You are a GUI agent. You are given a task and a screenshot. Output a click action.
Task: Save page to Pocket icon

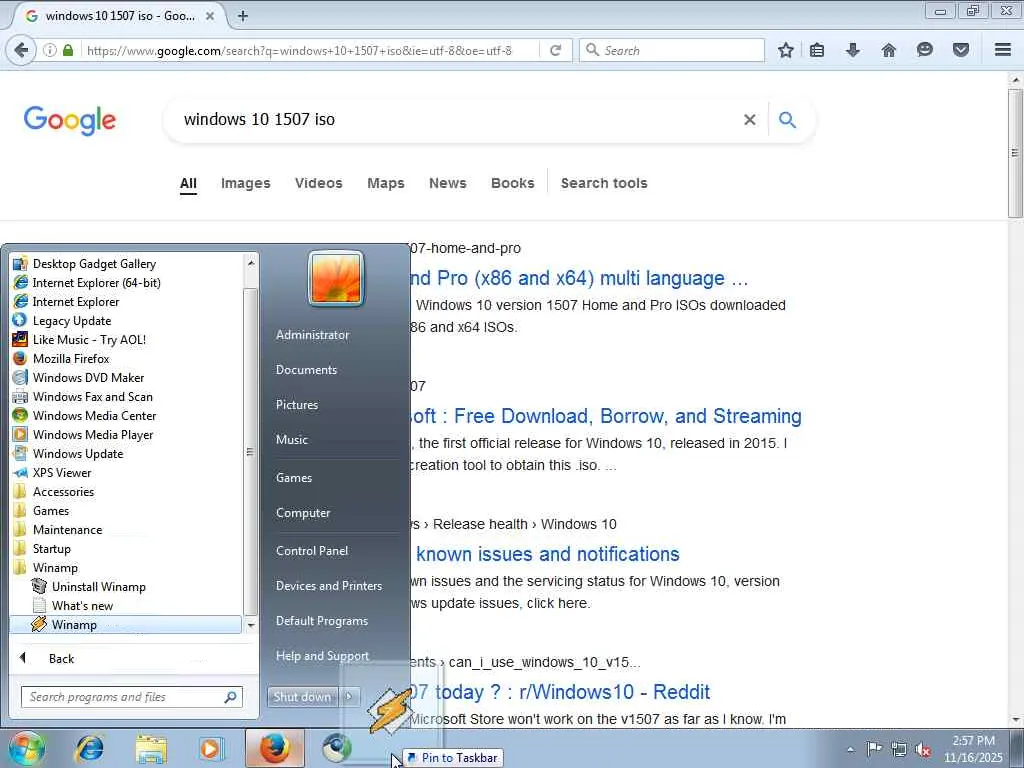960,50
